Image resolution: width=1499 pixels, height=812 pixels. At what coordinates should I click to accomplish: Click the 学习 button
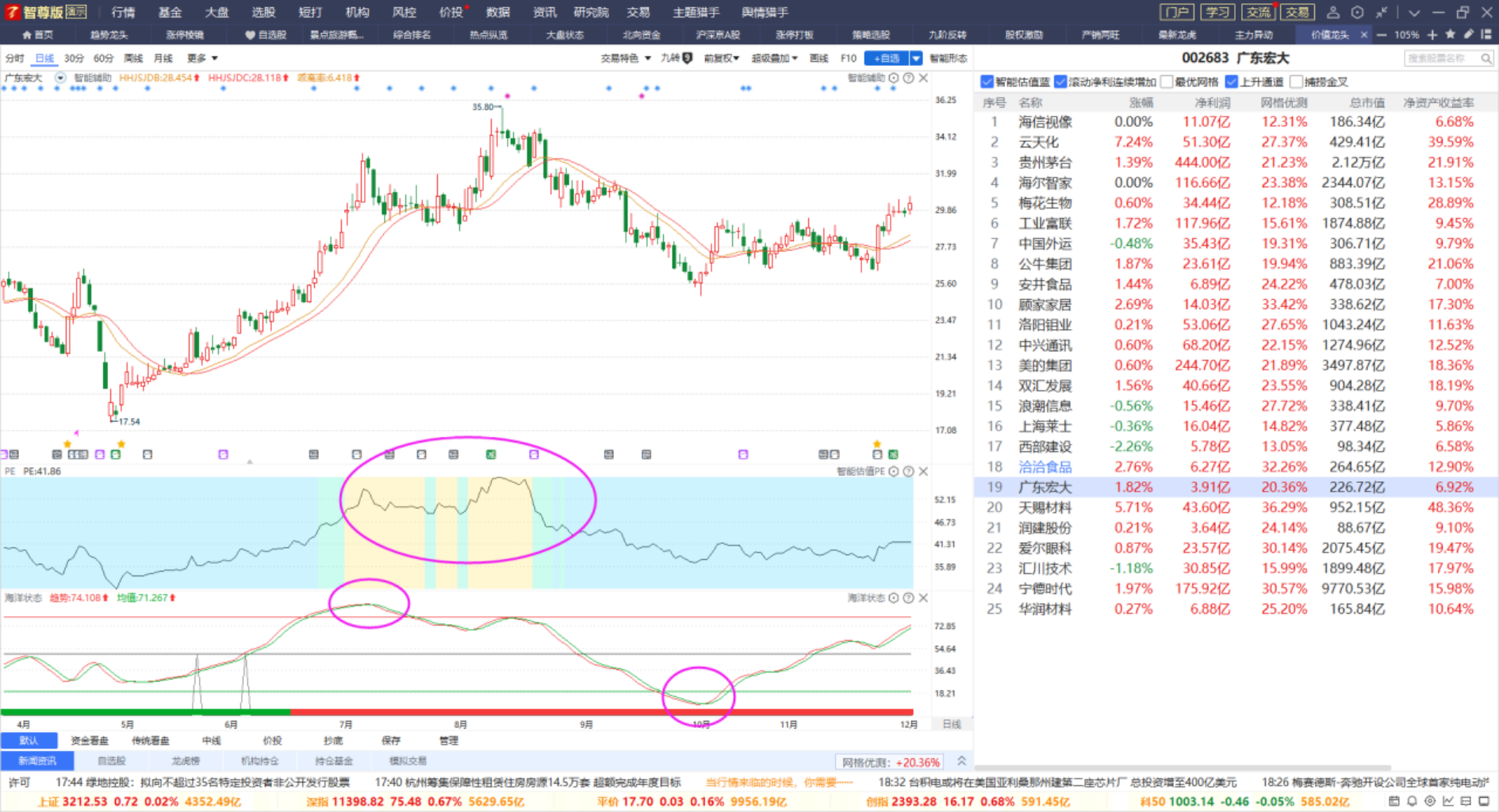(1217, 12)
